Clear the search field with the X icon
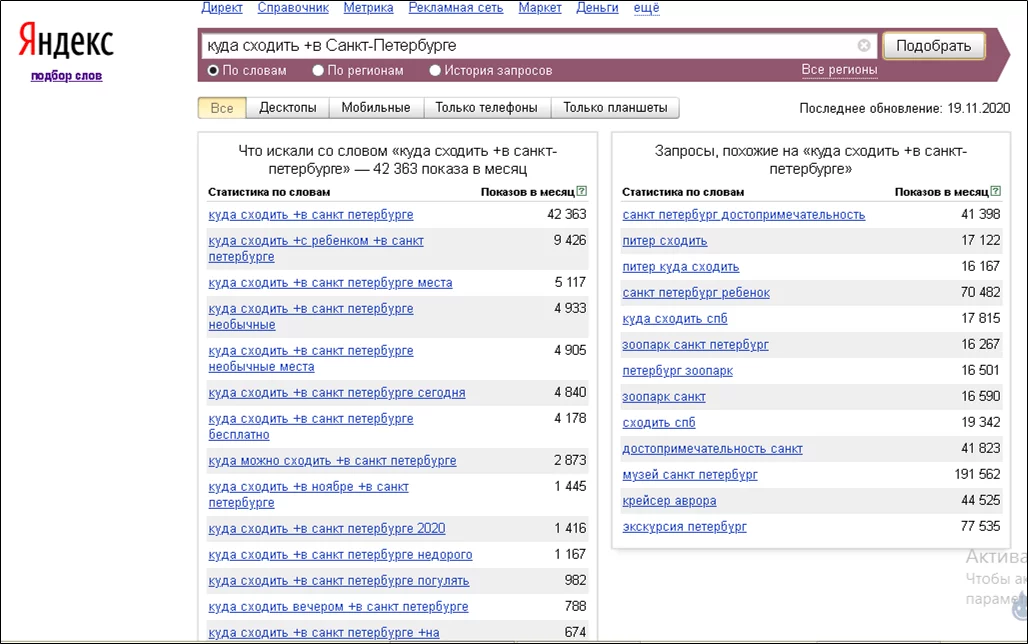 [x=864, y=45]
